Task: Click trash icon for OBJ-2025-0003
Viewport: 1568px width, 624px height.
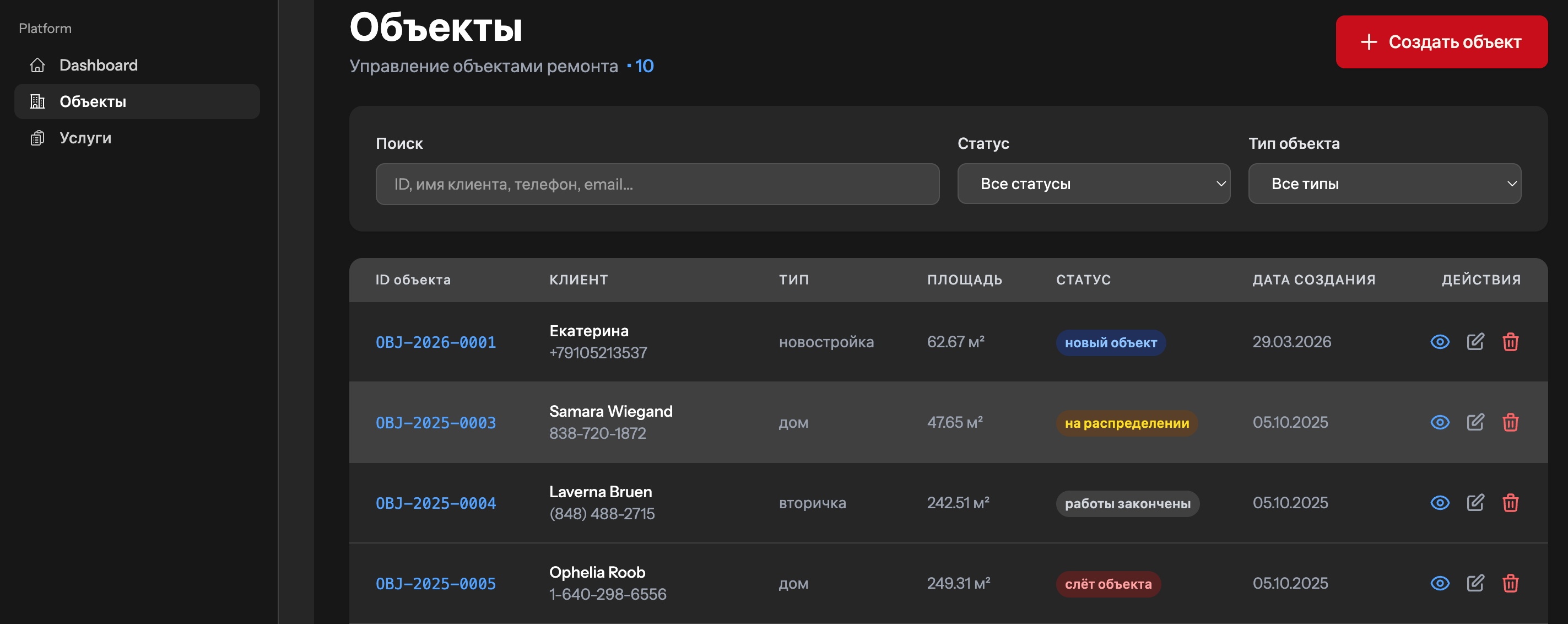Action: (x=1510, y=422)
